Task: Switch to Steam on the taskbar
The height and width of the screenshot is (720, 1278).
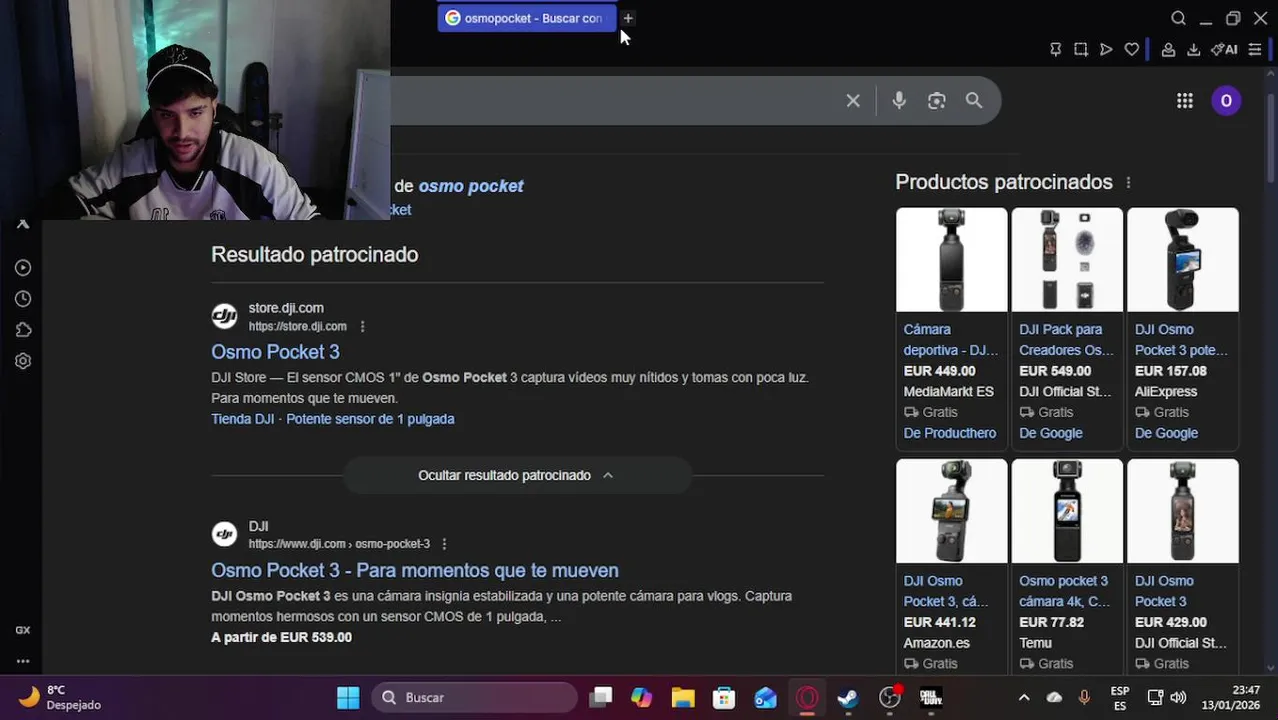Action: click(848, 697)
